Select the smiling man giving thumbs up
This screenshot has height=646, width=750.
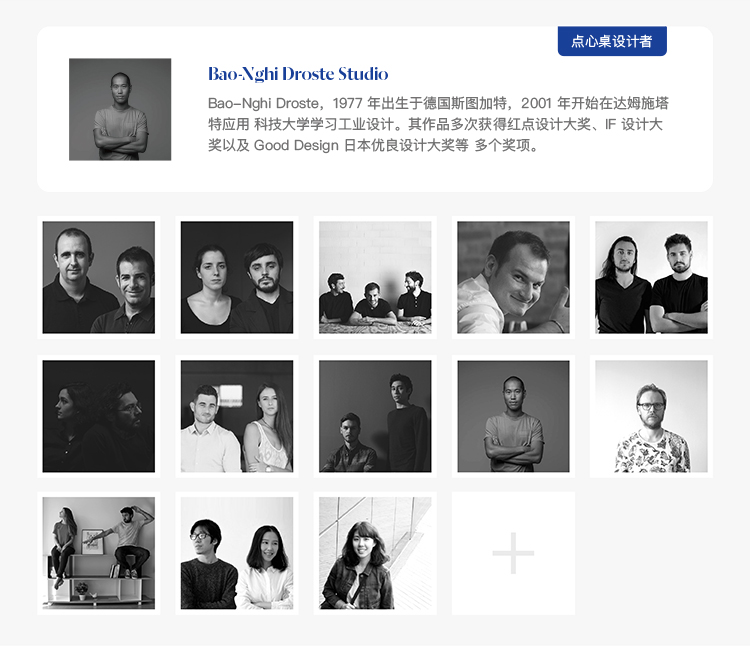point(513,277)
